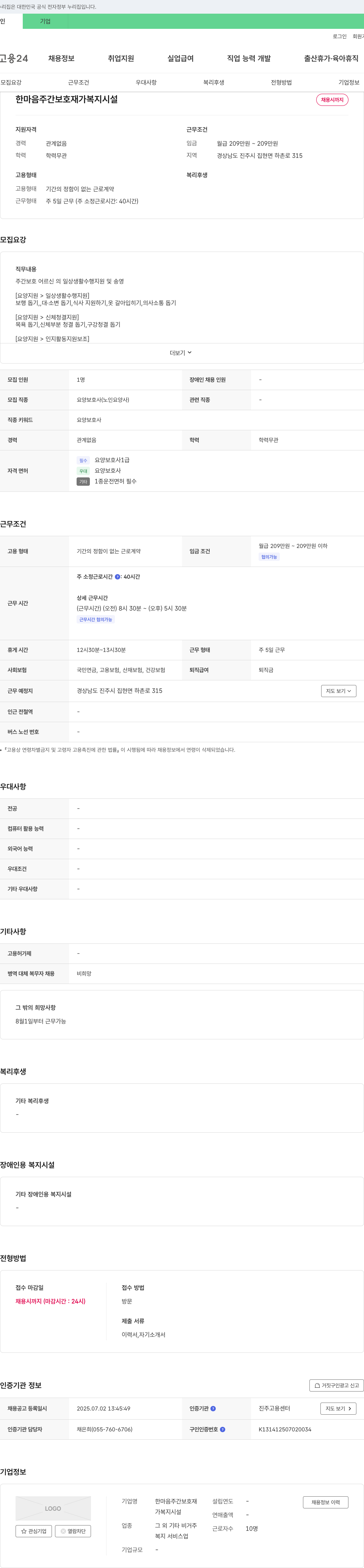364x1568 pixels.
Task: Click the 월급 209만원 ~ 209만원 이하 value
Action: click(293, 546)
